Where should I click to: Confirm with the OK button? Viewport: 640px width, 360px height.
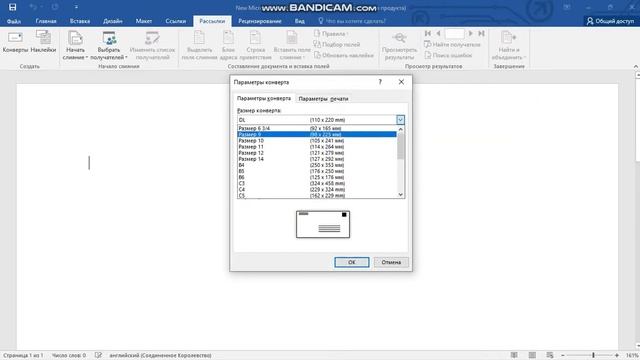coord(352,262)
